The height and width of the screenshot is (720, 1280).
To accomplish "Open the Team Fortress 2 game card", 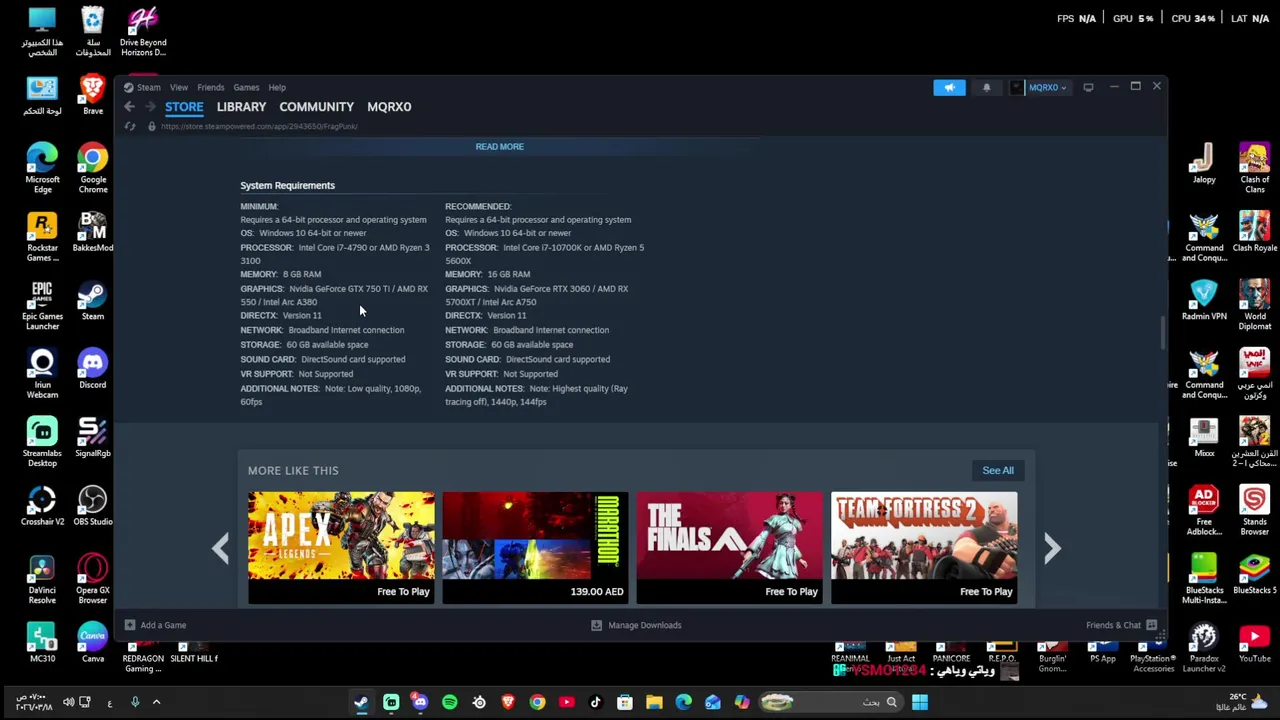I will [x=923, y=547].
